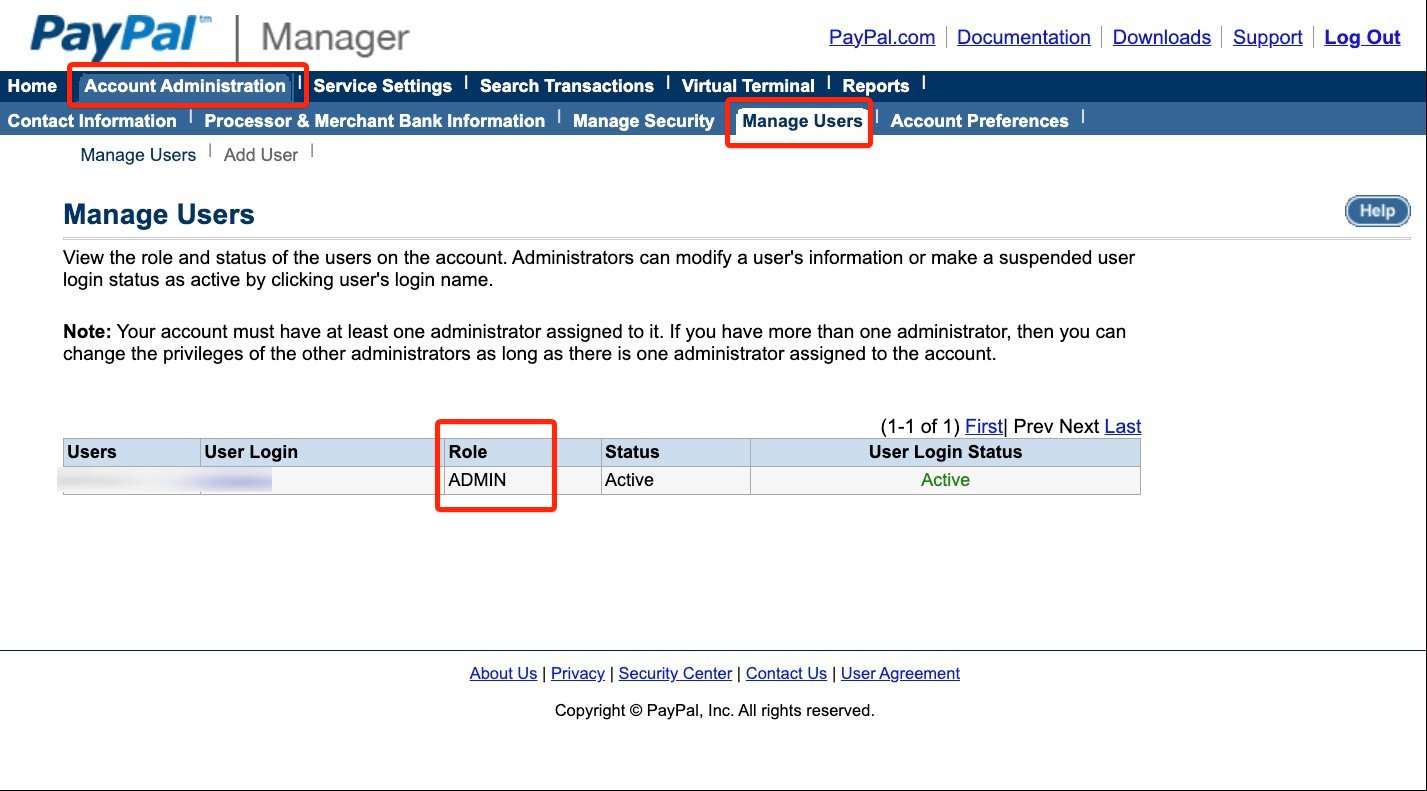Viewport: 1427px width, 791px height.
Task: Click the Add User link
Action: [x=261, y=155]
